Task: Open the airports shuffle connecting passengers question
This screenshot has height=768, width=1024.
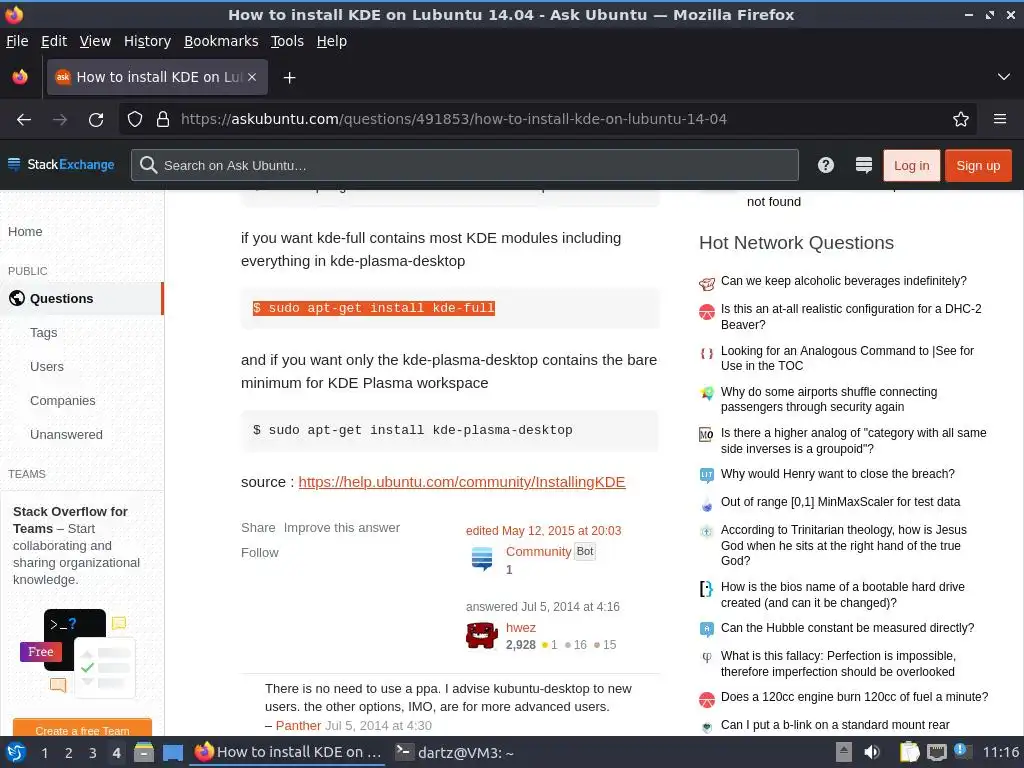Action: pos(829,399)
